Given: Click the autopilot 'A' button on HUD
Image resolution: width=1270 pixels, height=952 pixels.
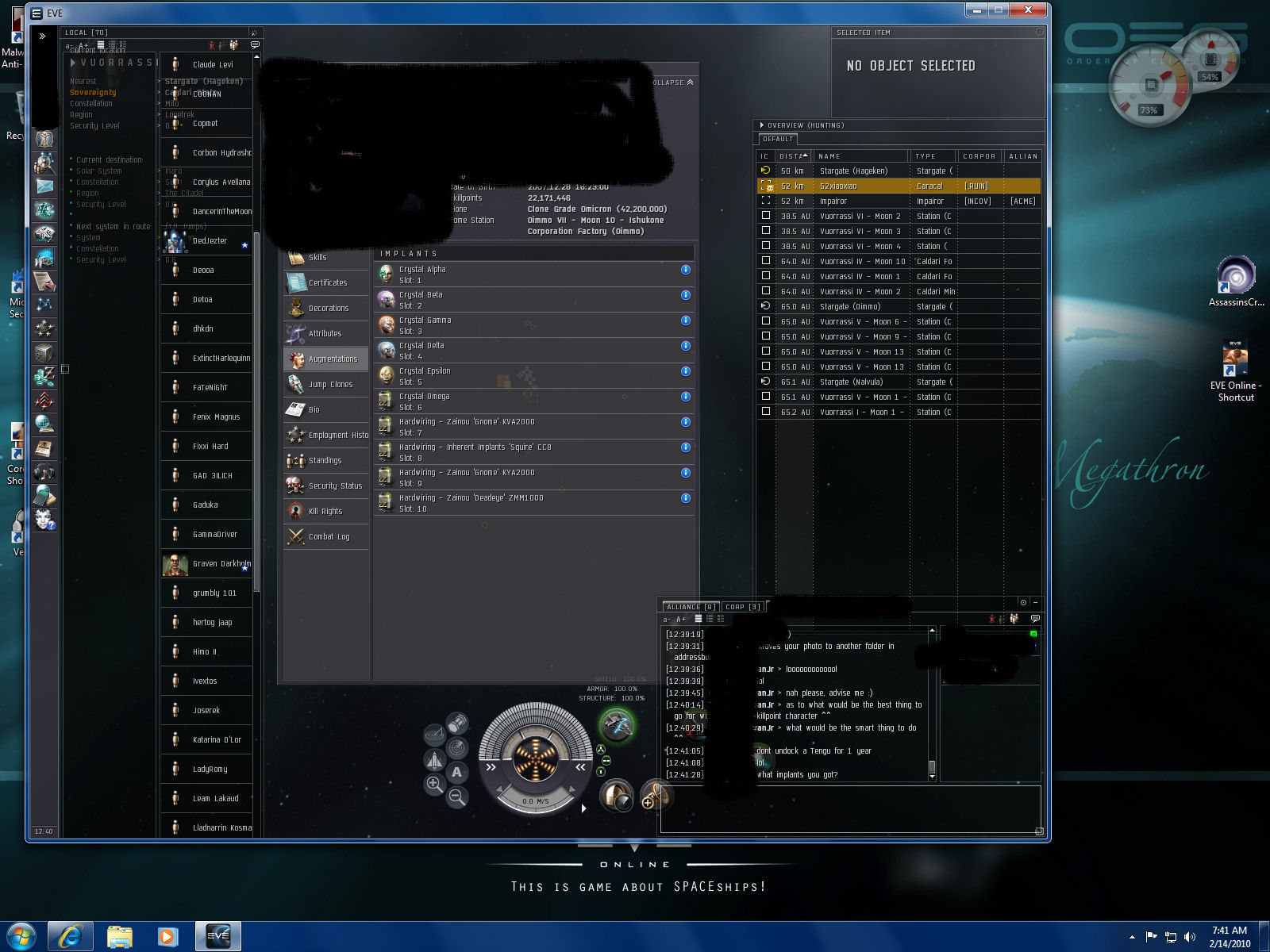Looking at the screenshot, I should click(456, 772).
